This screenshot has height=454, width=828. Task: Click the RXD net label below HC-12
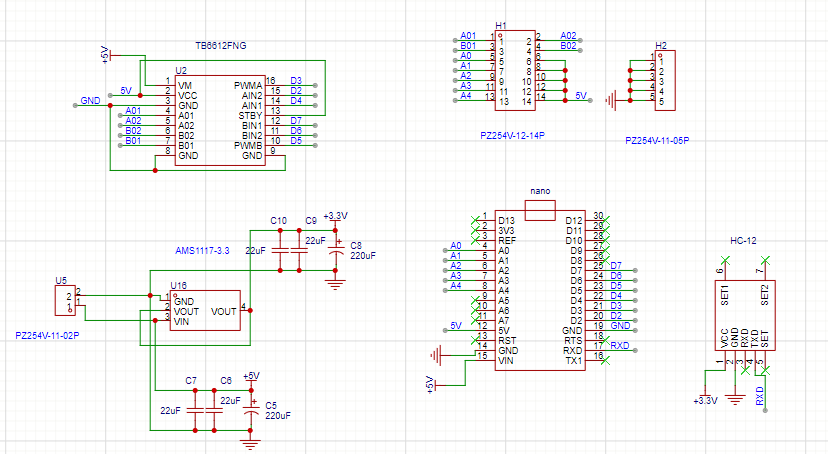760,396
